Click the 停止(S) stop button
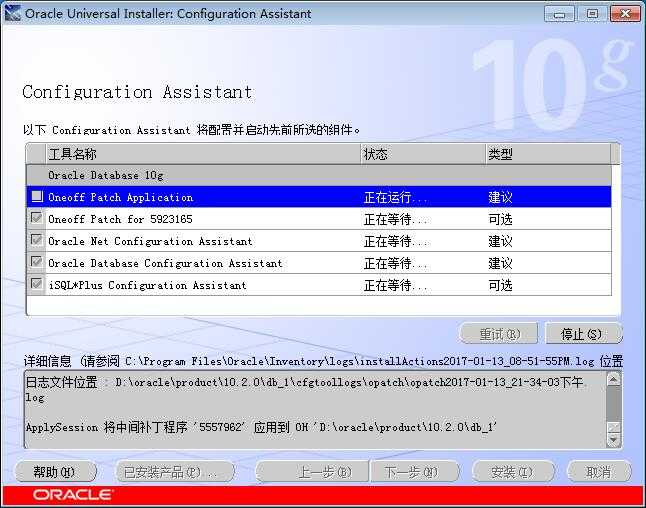The image size is (646, 508). pyautogui.click(x=583, y=334)
